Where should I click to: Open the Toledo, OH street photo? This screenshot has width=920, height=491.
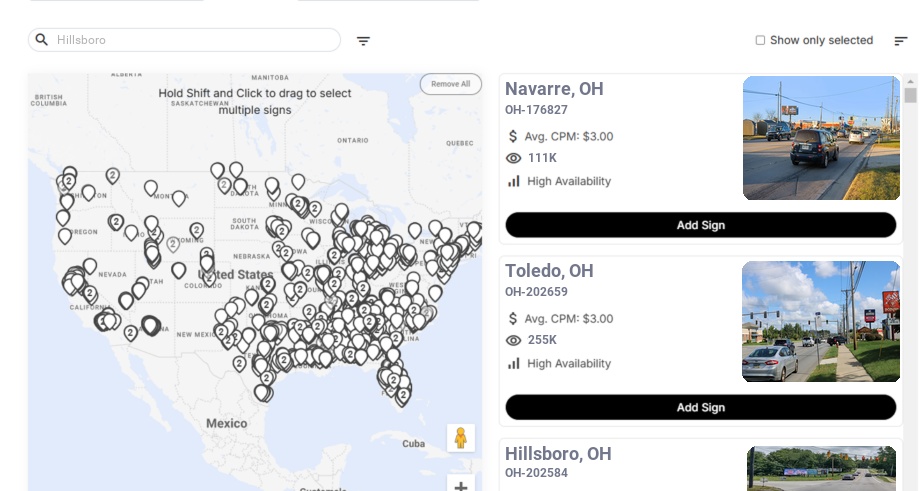click(x=821, y=321)
